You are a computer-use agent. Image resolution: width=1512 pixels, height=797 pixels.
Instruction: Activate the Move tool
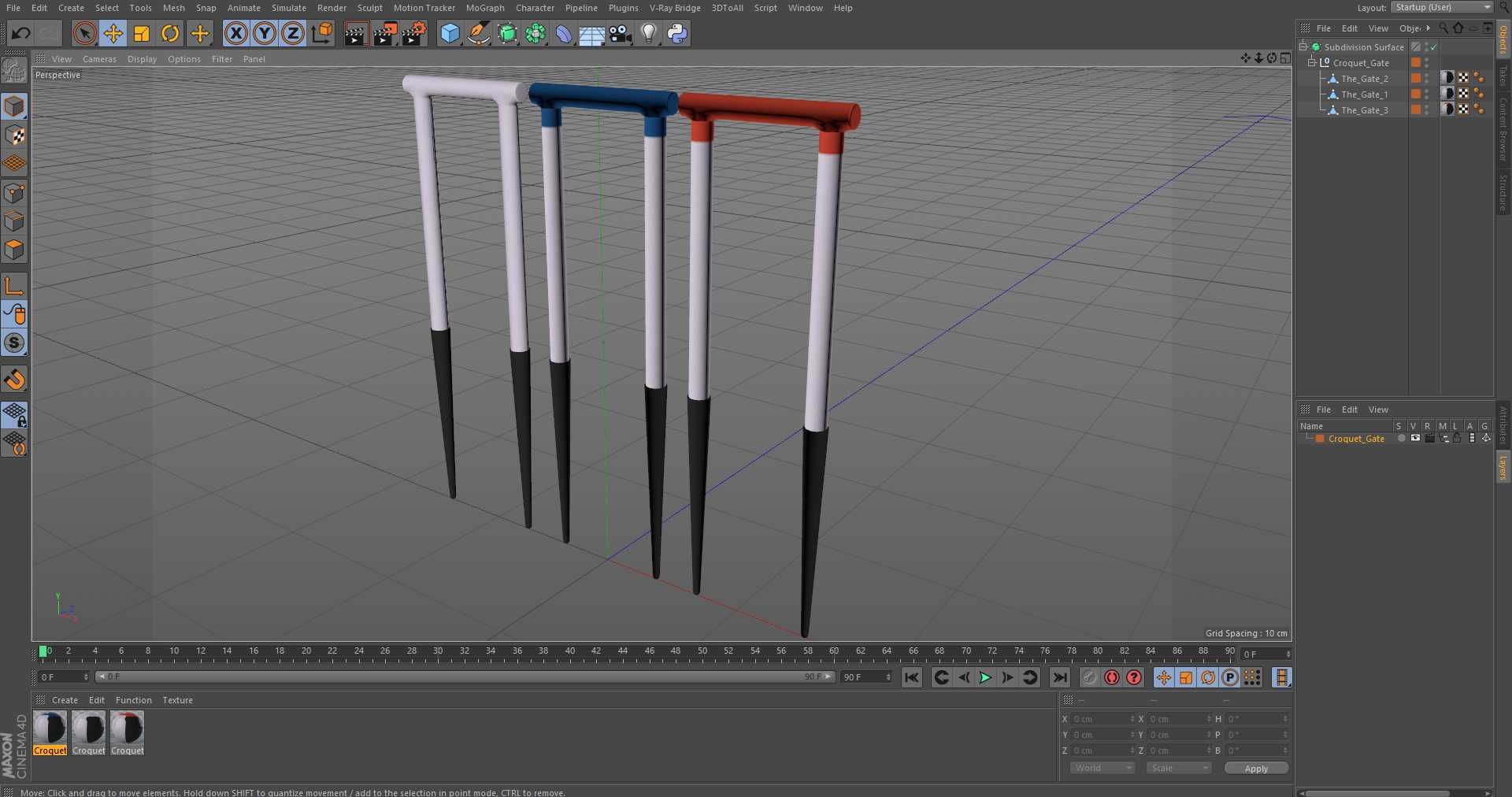(x=113, y=33)
